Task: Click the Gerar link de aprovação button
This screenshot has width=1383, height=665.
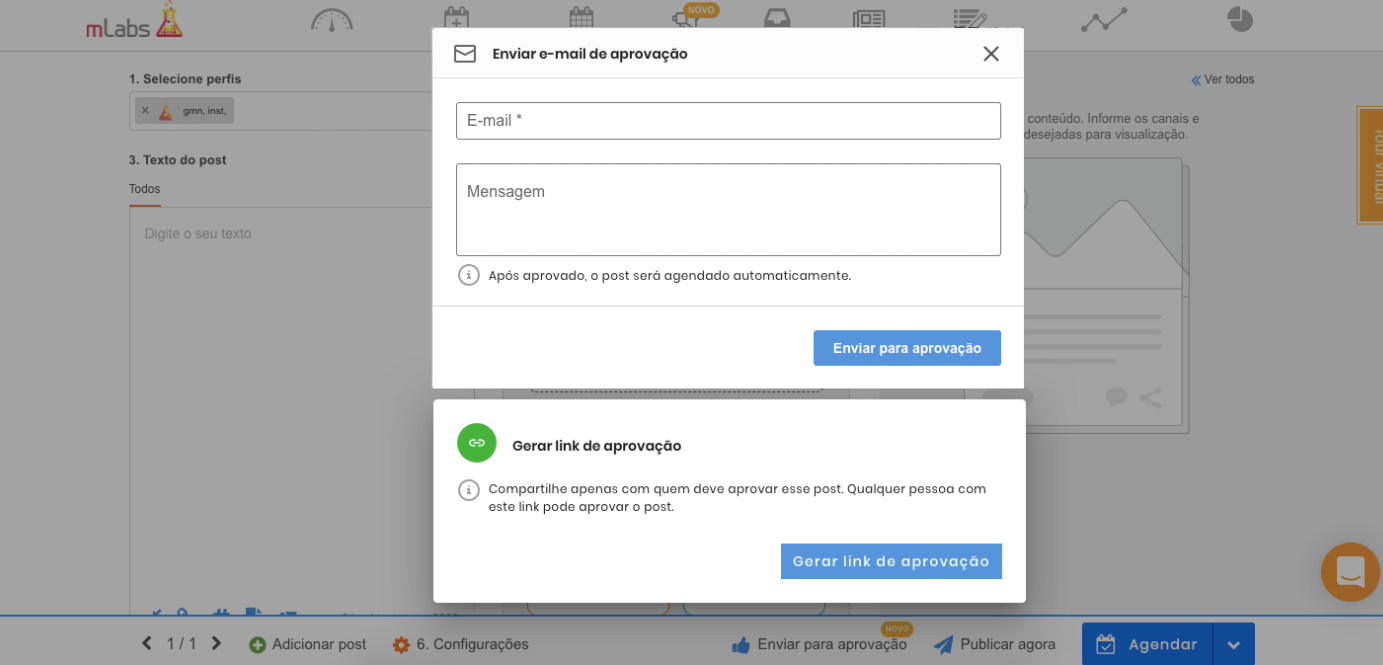Action: click(891, 561)
